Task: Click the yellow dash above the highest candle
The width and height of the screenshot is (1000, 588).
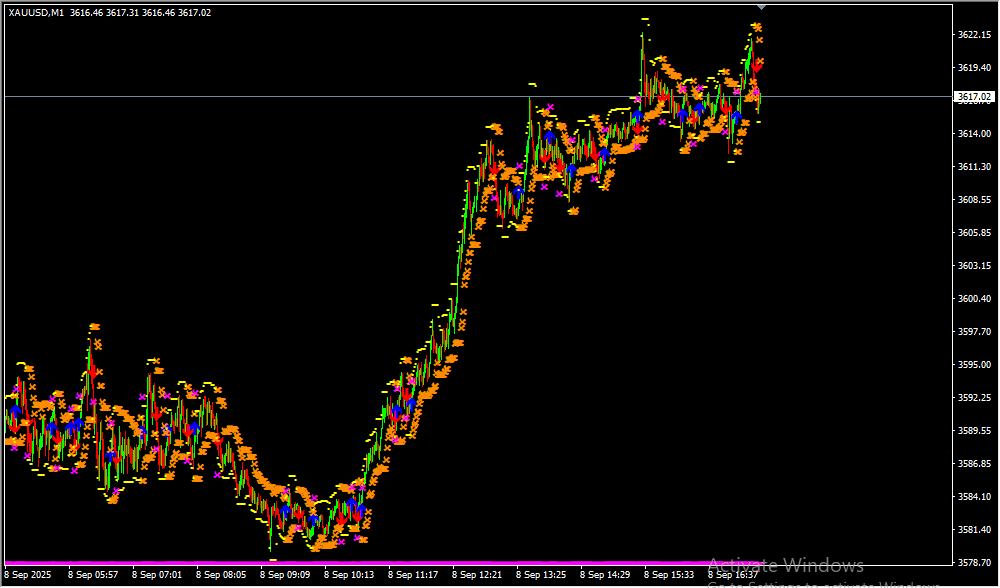Action: pos(645,19)
